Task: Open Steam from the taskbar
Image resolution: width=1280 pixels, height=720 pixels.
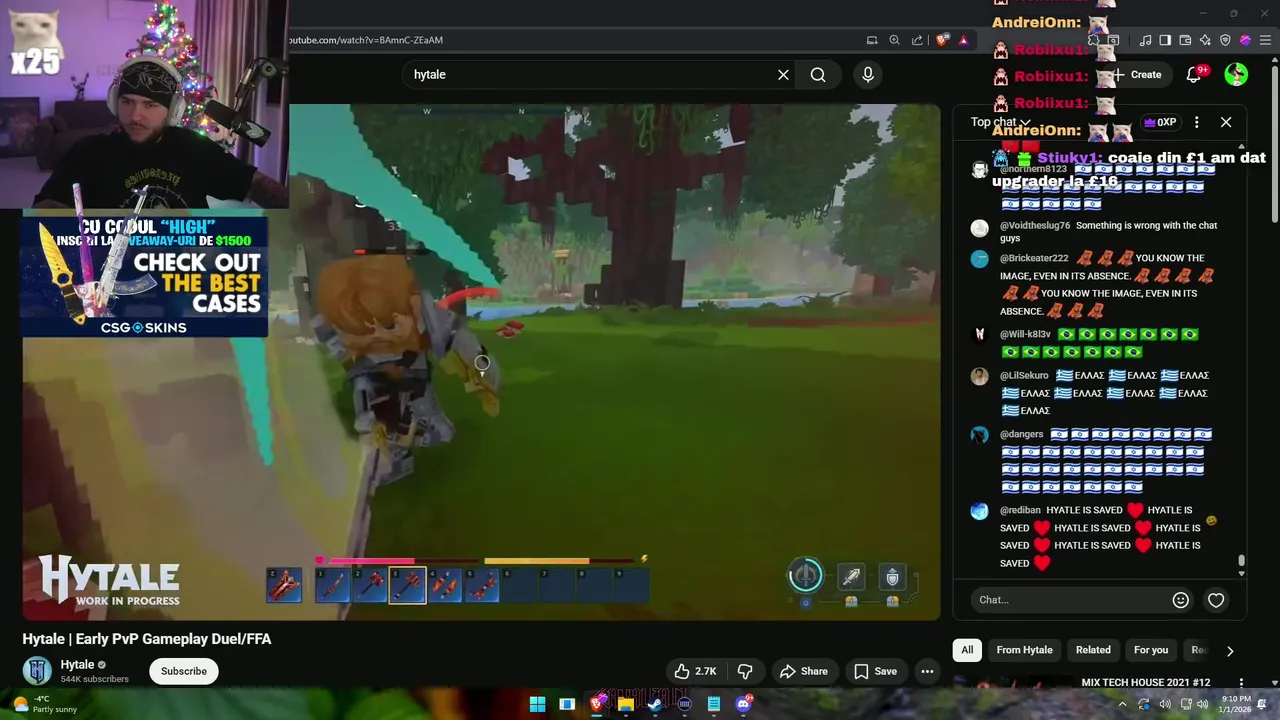Action: 655,704
